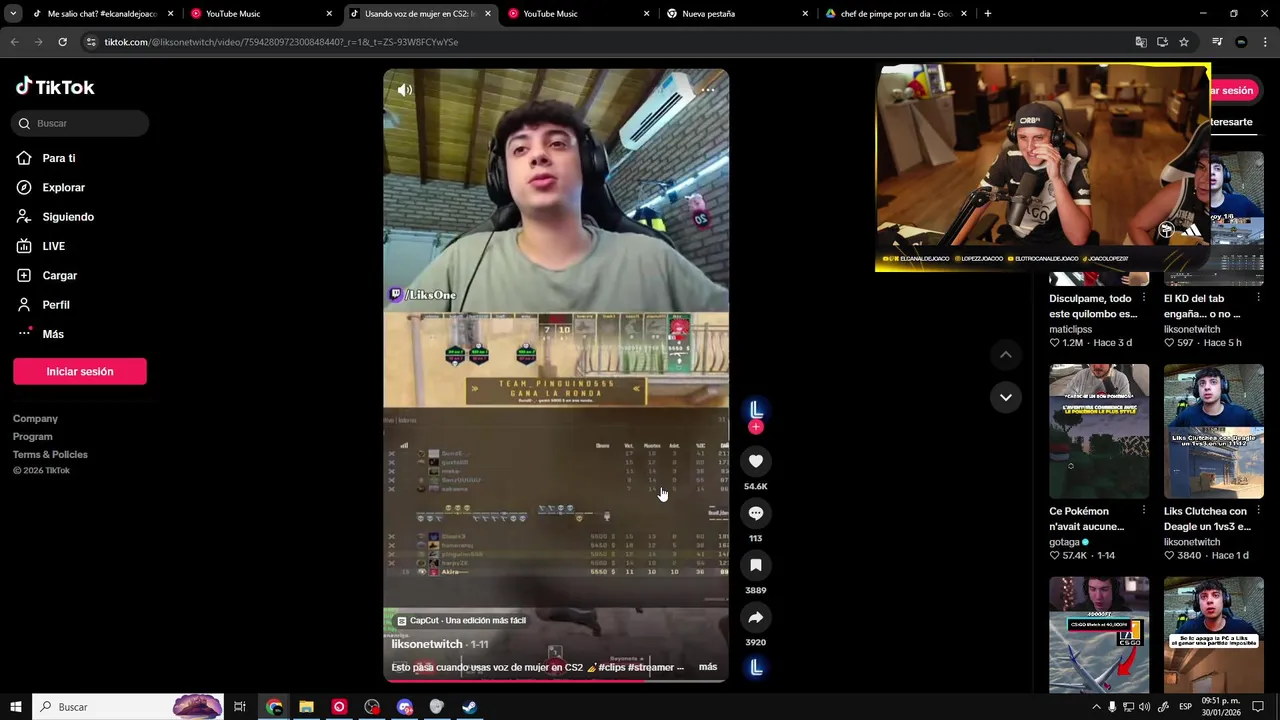The width and height of the screenshot is (1280, 720).
Task: Open comments with the speech bubble icon
Action: coord(756,513)
